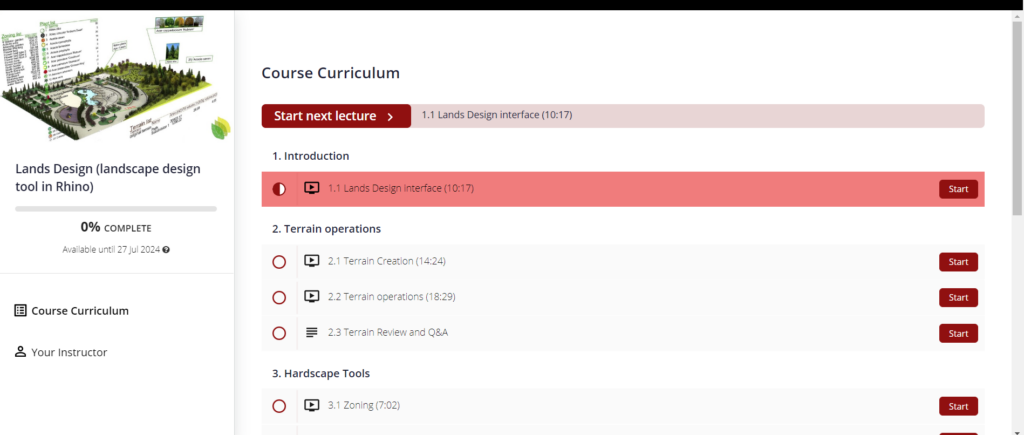Screen dimensions: 1024x435
Task: Click the video icon beside 2.1 Terrain Creation
Action: click(x=311, y=262)
